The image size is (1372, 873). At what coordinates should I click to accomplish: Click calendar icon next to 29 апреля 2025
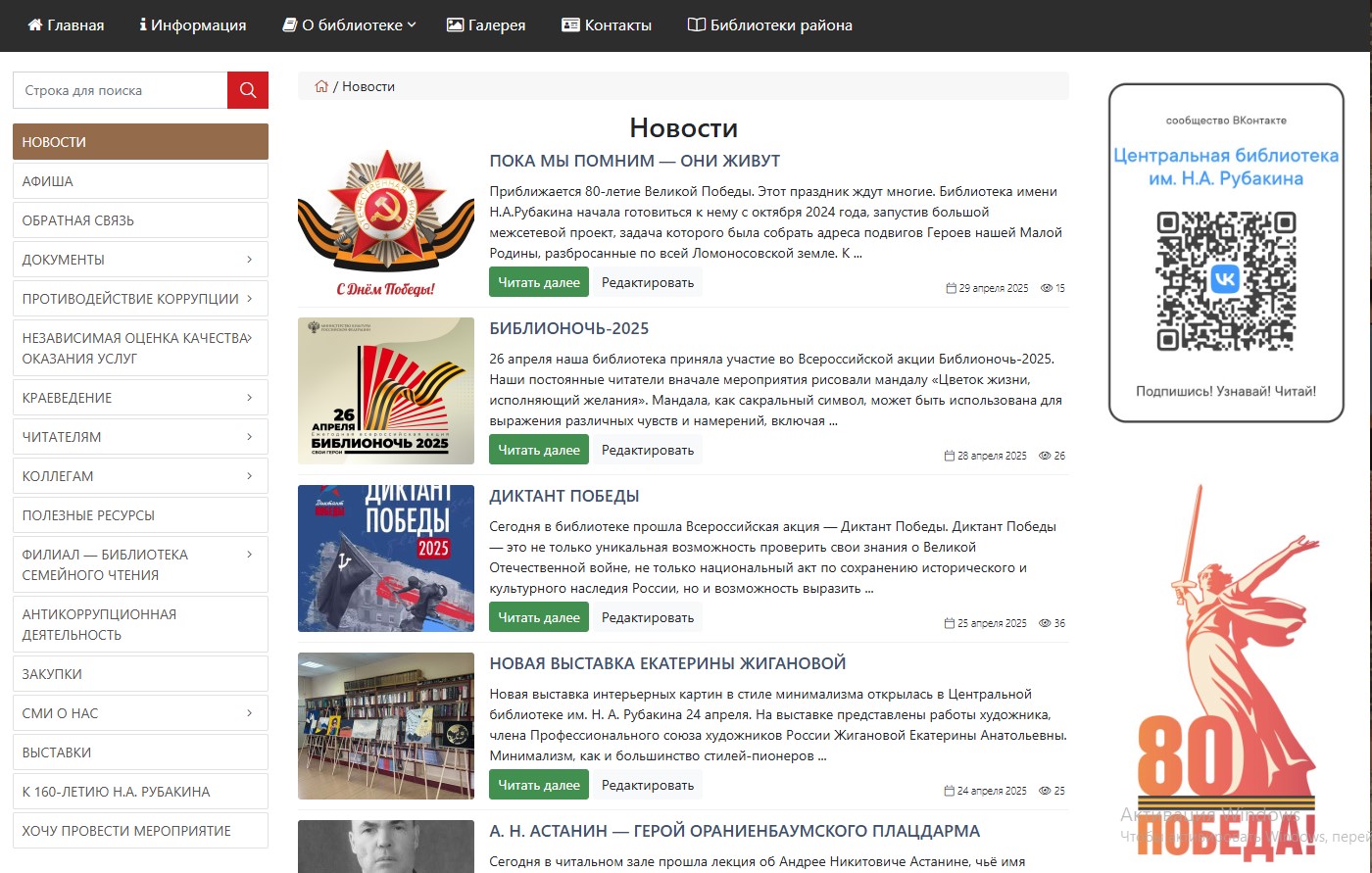pyautogui.click(x=951, y=288)
